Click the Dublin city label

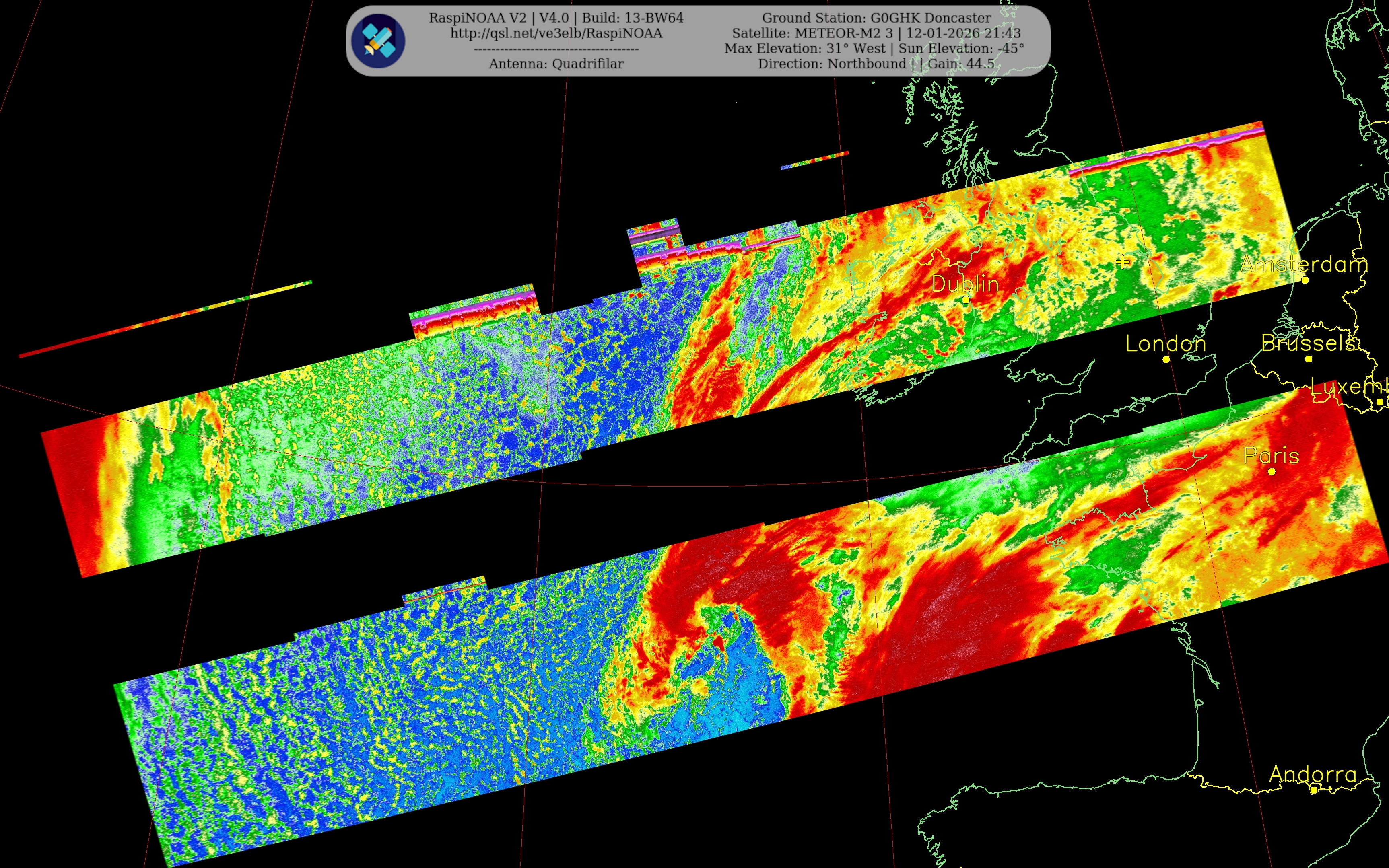point(964,284)
